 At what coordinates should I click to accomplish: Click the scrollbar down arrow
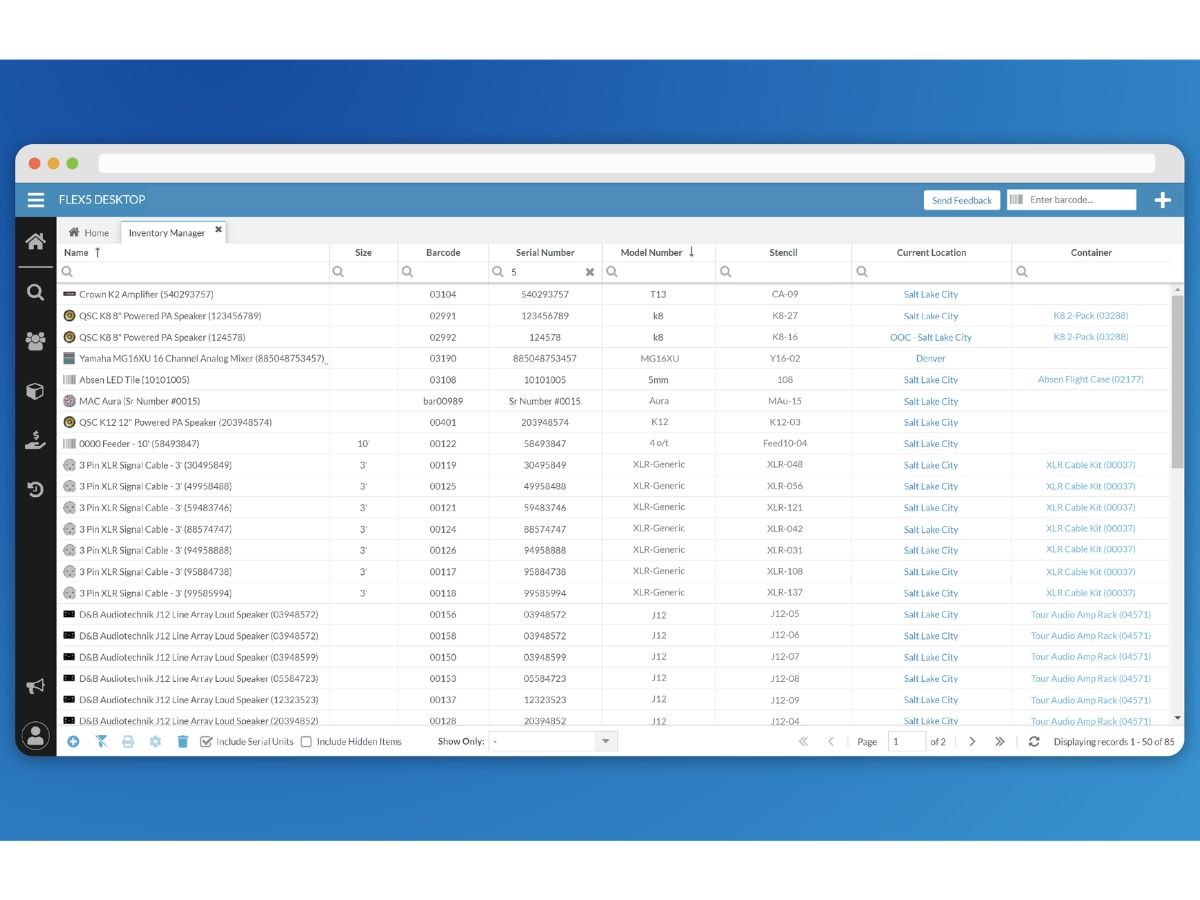click(x=1177, y=718)
